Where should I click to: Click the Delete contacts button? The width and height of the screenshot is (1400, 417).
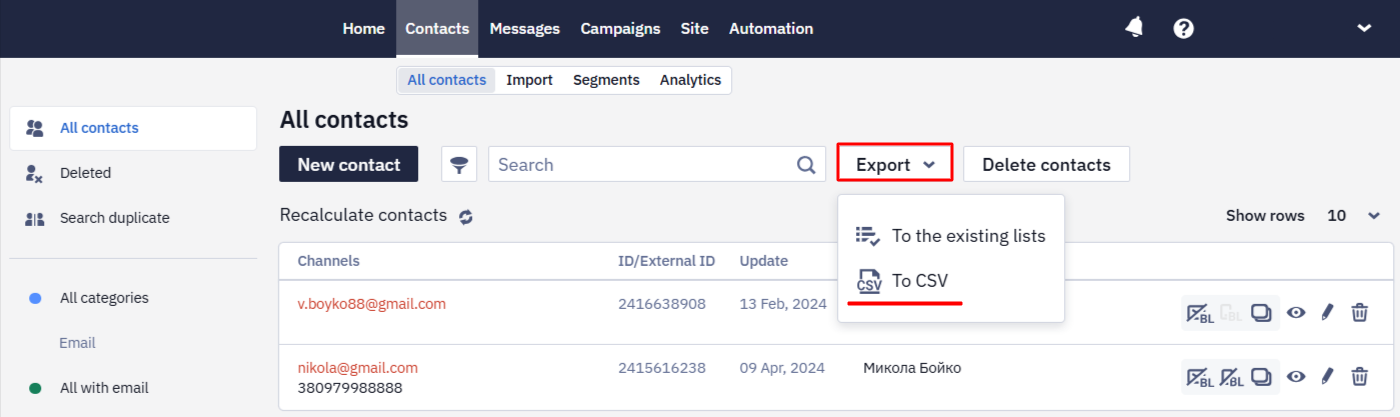coord(1046,165)
